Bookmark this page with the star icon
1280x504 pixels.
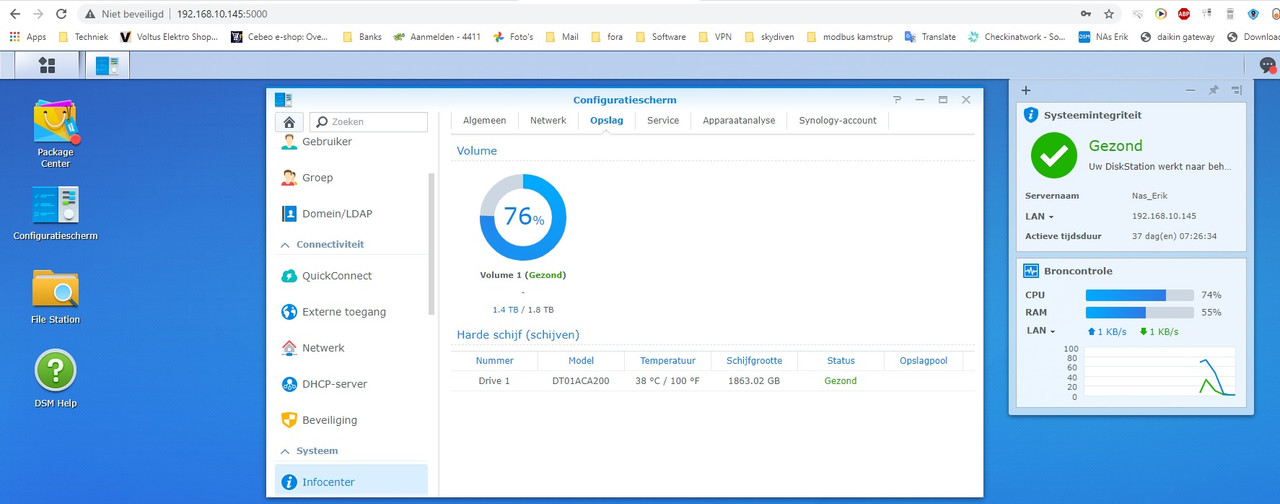[1109, 14]
